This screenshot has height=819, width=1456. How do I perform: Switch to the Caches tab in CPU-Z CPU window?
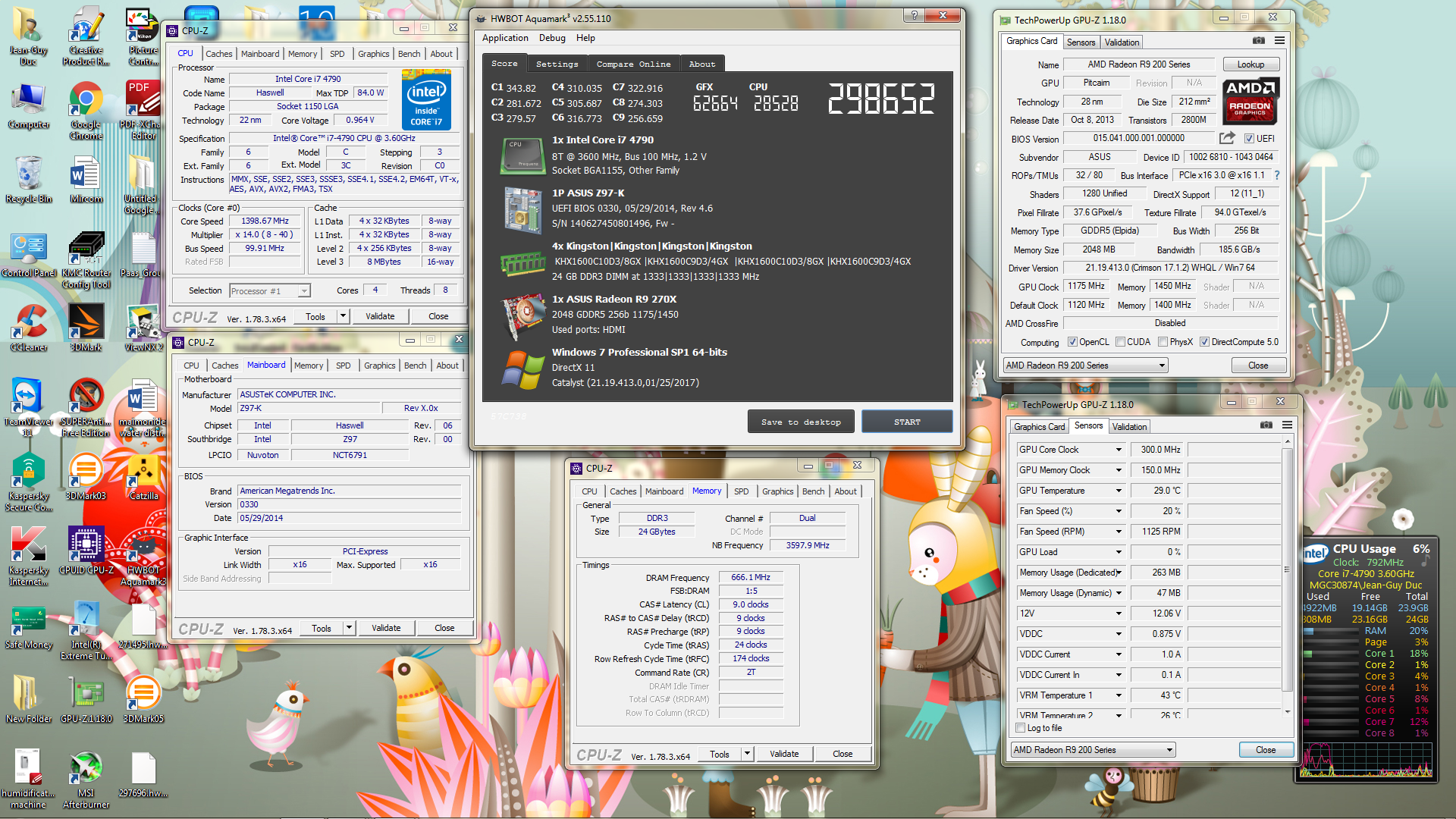[x=219, y=54]
